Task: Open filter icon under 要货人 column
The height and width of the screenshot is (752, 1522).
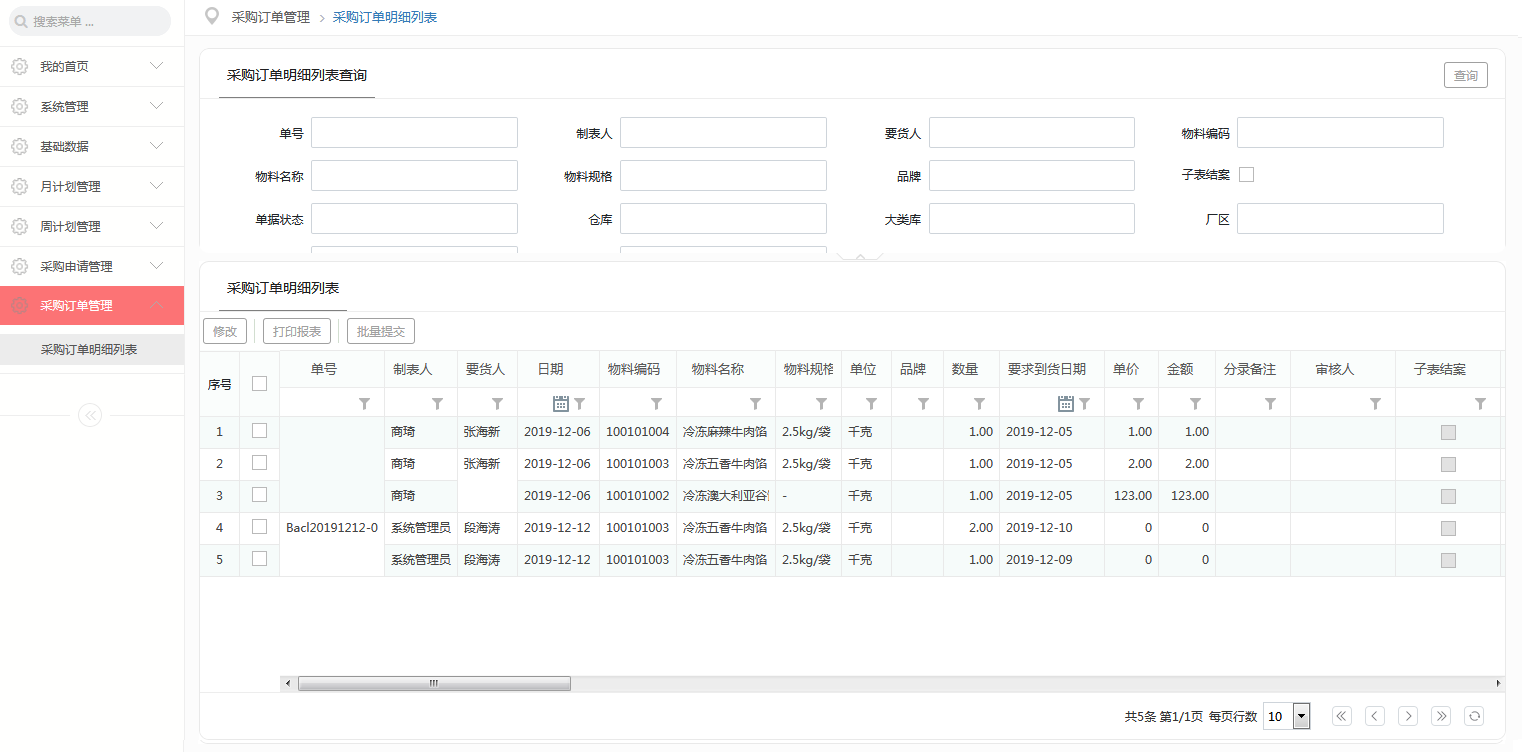Action: [497, 403]
